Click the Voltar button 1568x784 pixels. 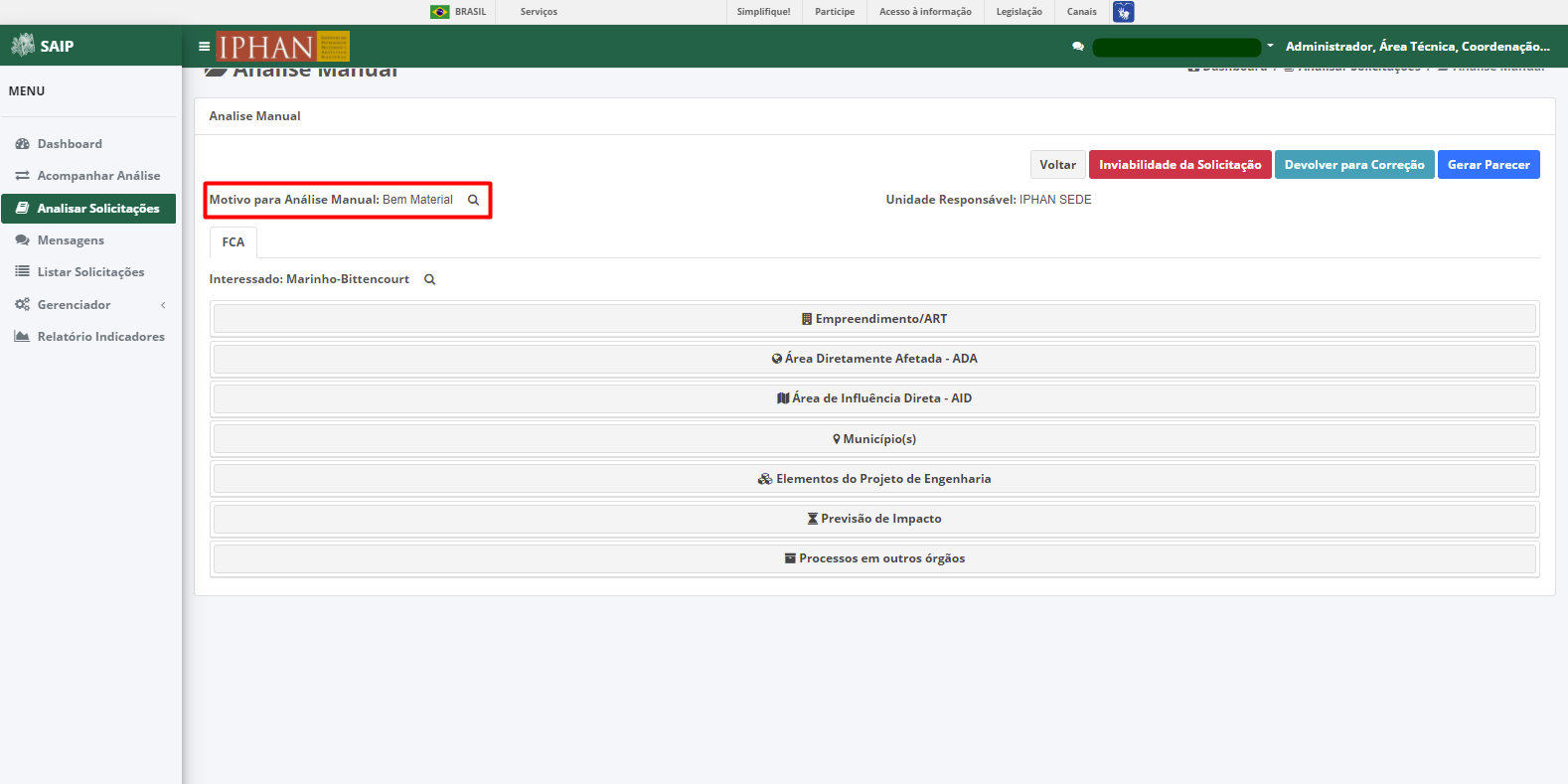(1058, 165)
